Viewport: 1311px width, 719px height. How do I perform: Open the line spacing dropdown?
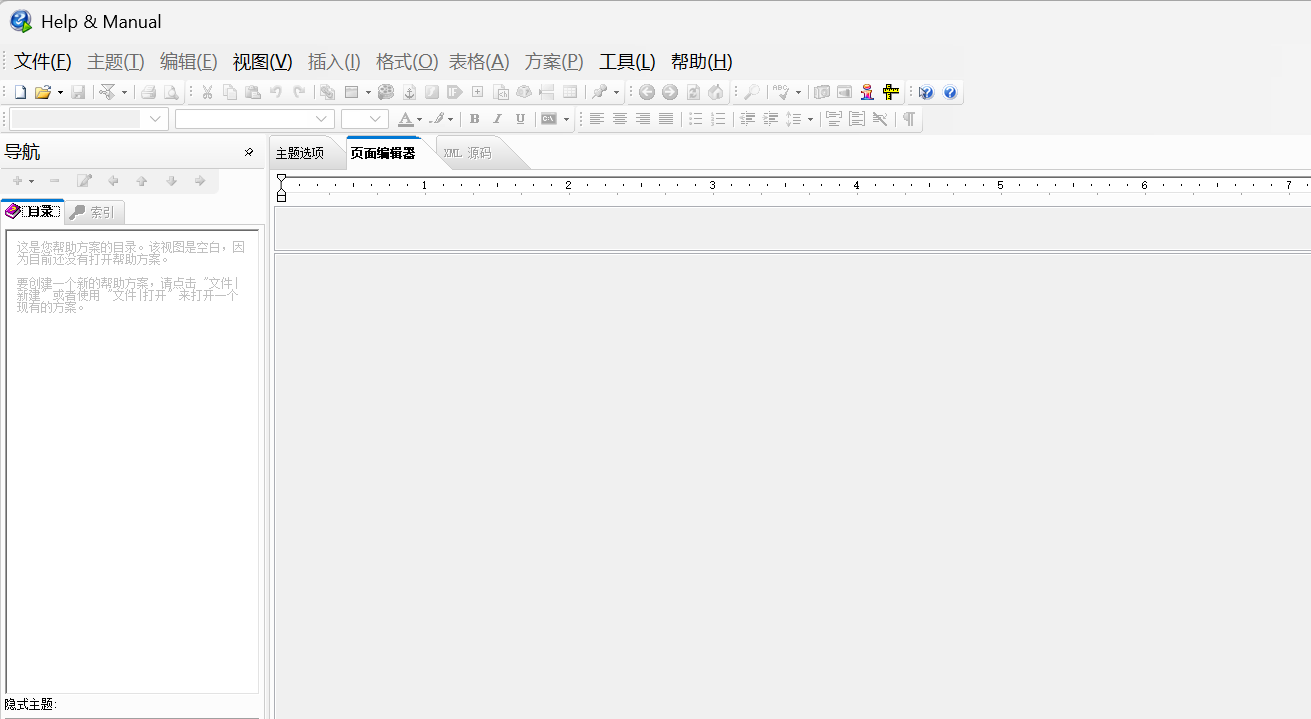click(x=800, y=119)
